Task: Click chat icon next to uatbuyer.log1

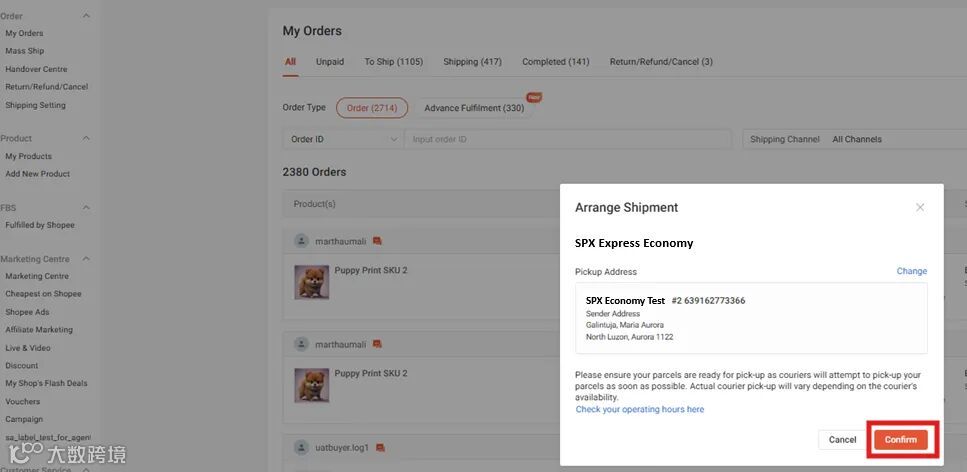Action: pyautogui.click(x=381, y=447)
